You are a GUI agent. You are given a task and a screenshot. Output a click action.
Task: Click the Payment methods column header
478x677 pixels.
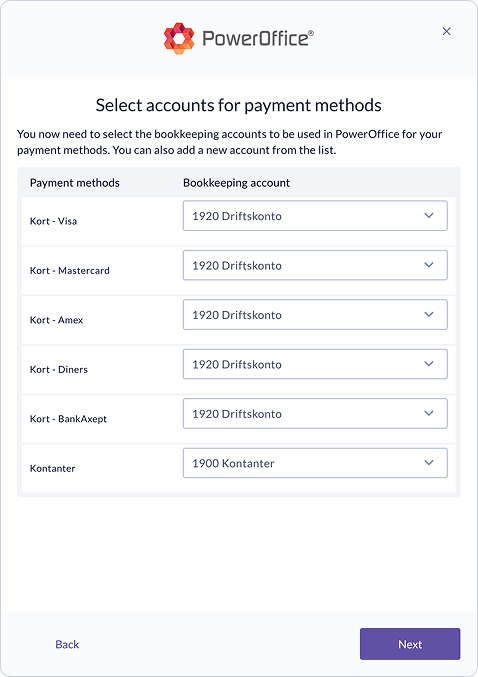[75, 183]
